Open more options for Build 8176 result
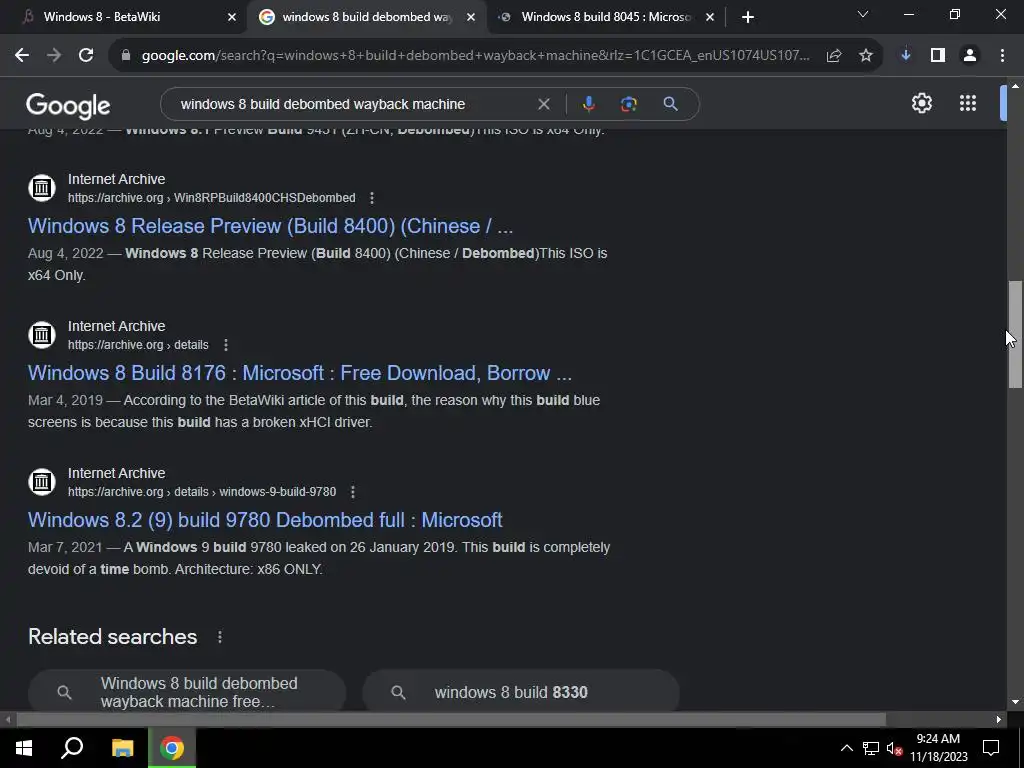The image size is (1024, 768). (x=225, y=345)
